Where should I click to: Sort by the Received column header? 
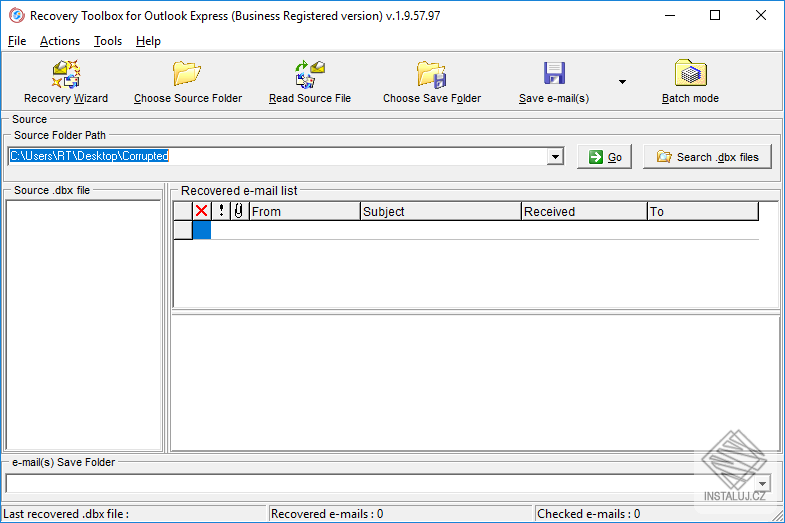pyautogui.click(x=584, y=211)
